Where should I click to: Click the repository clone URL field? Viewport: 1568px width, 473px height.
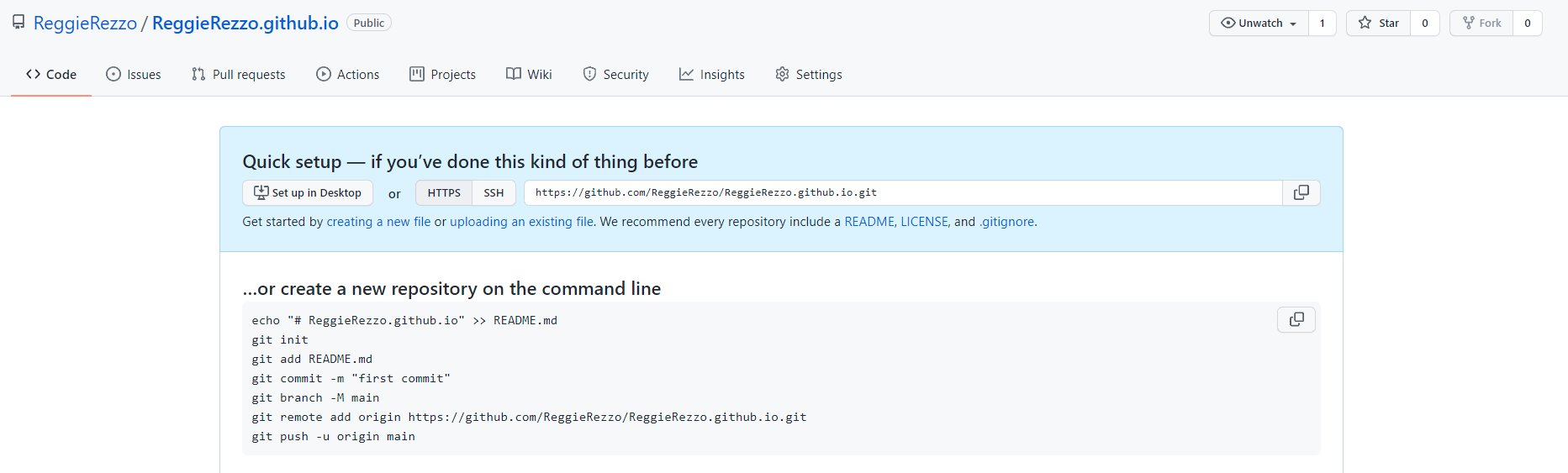click(903, 192)
